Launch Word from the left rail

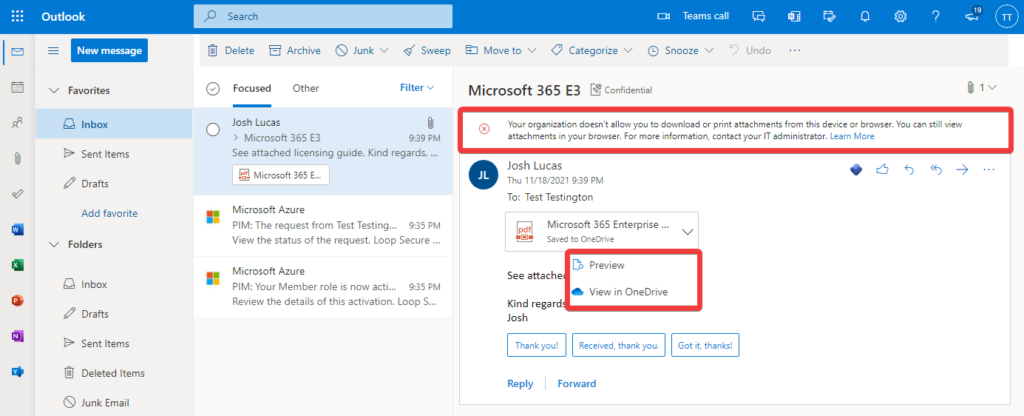(x=18, y=229)
